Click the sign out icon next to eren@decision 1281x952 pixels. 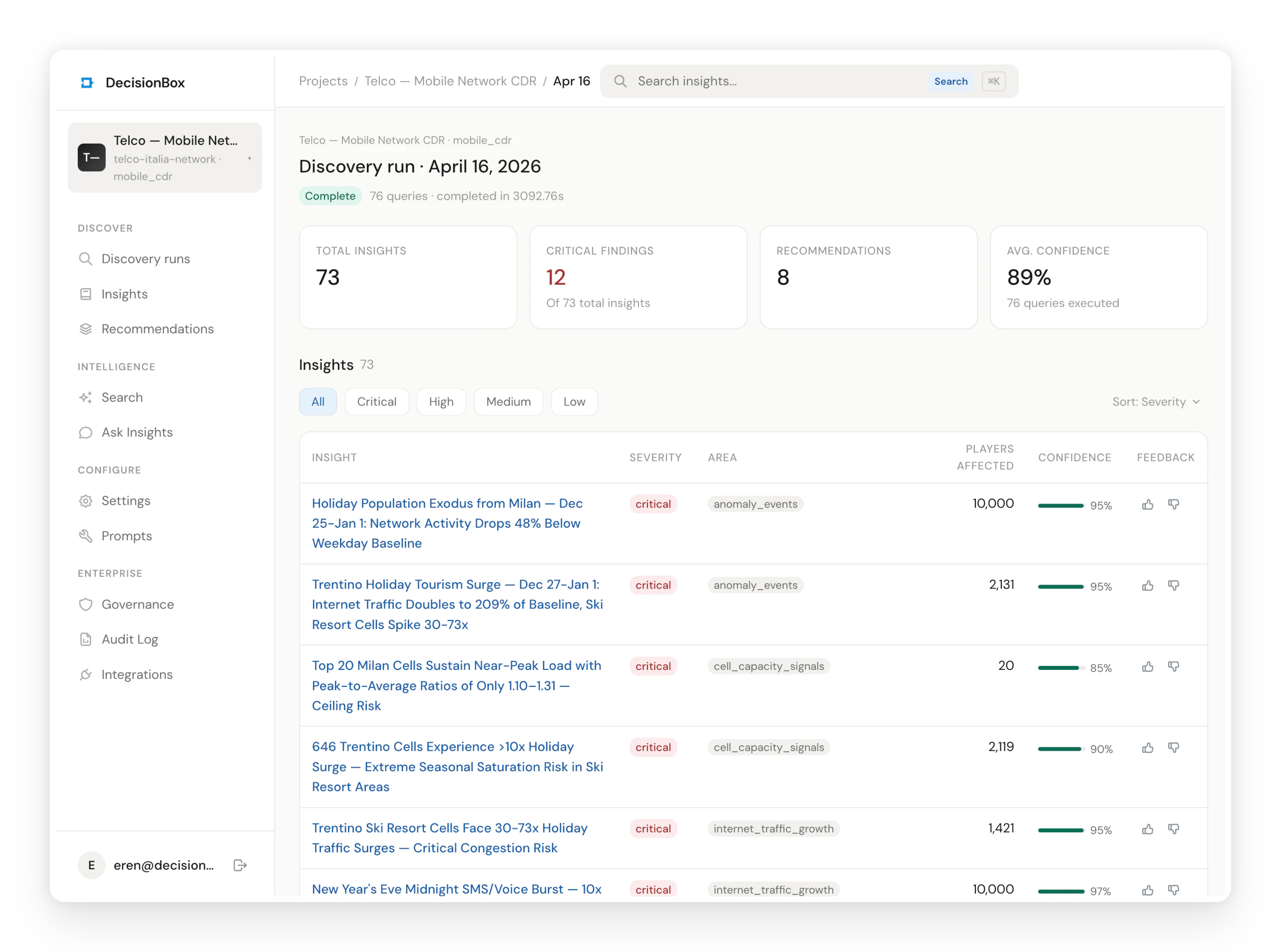pyautogui.click(x=240, y=864)
